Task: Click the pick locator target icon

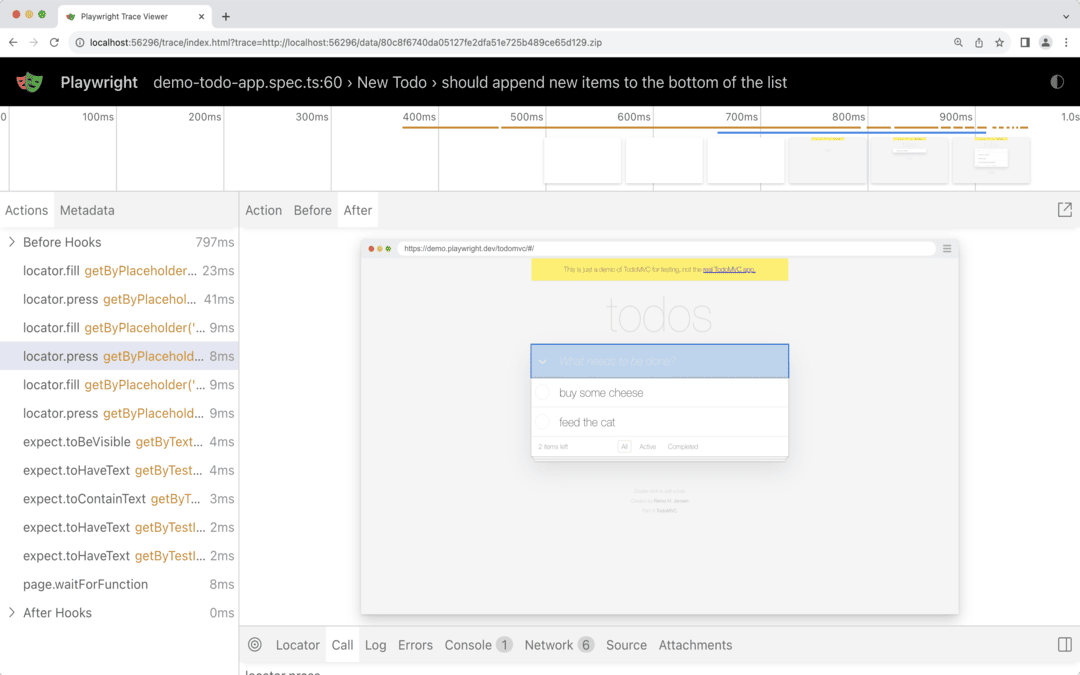Action: point(255,645)
